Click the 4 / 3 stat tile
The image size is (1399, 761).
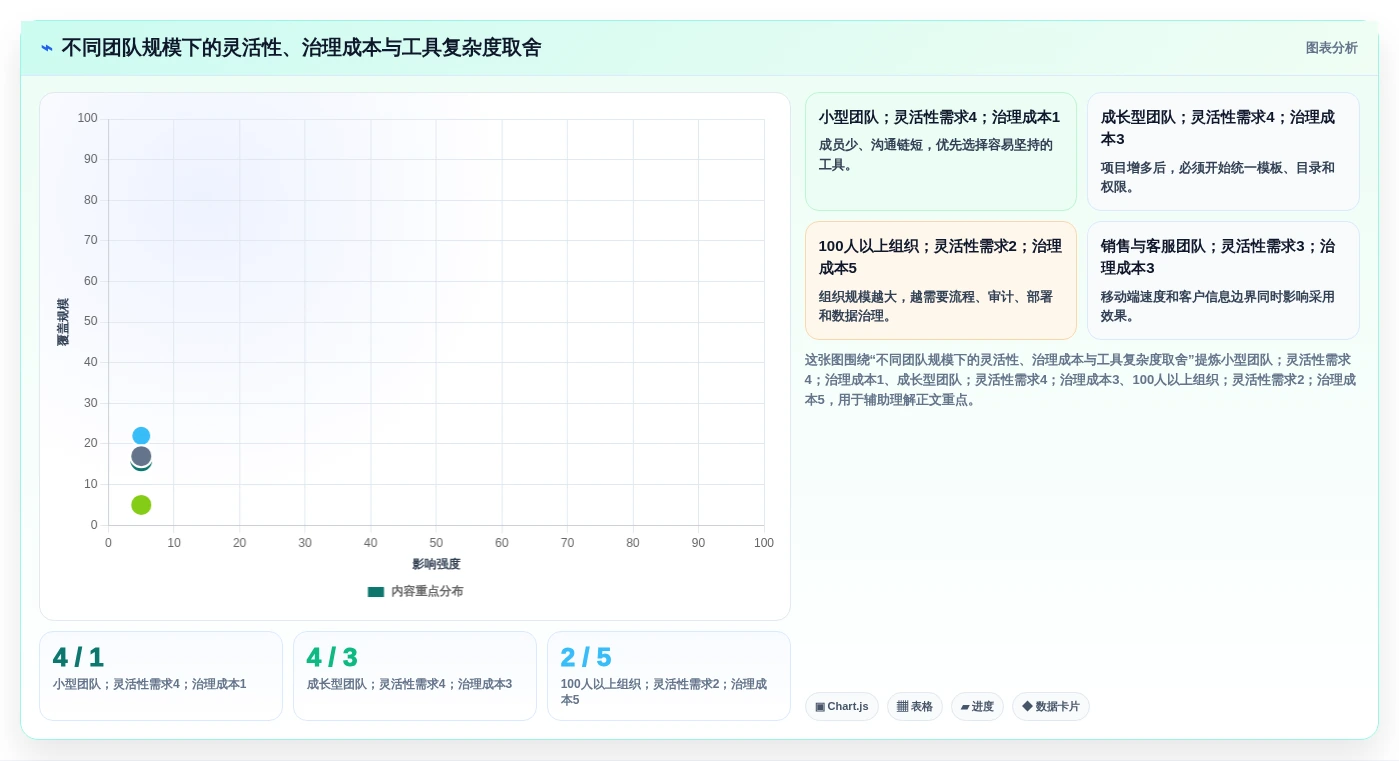coord(415,676)
